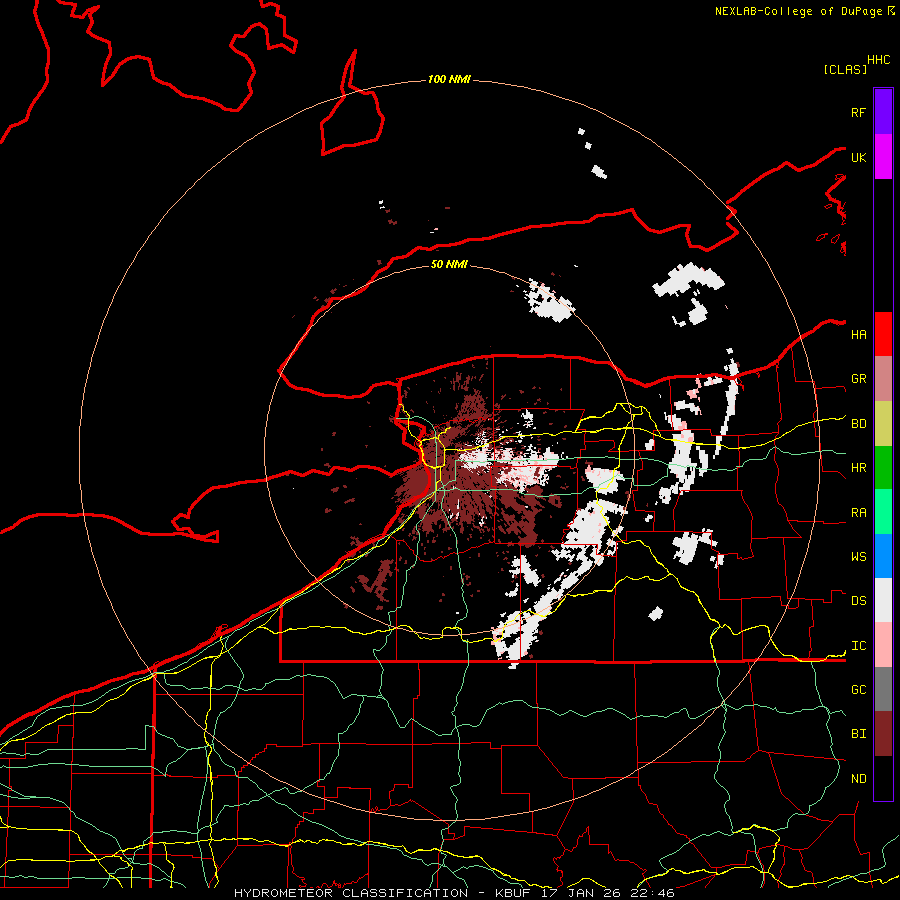Select the BI brown legend swatch
The image size is (900, 900).
pyautogui.click(x=883, y=734)
